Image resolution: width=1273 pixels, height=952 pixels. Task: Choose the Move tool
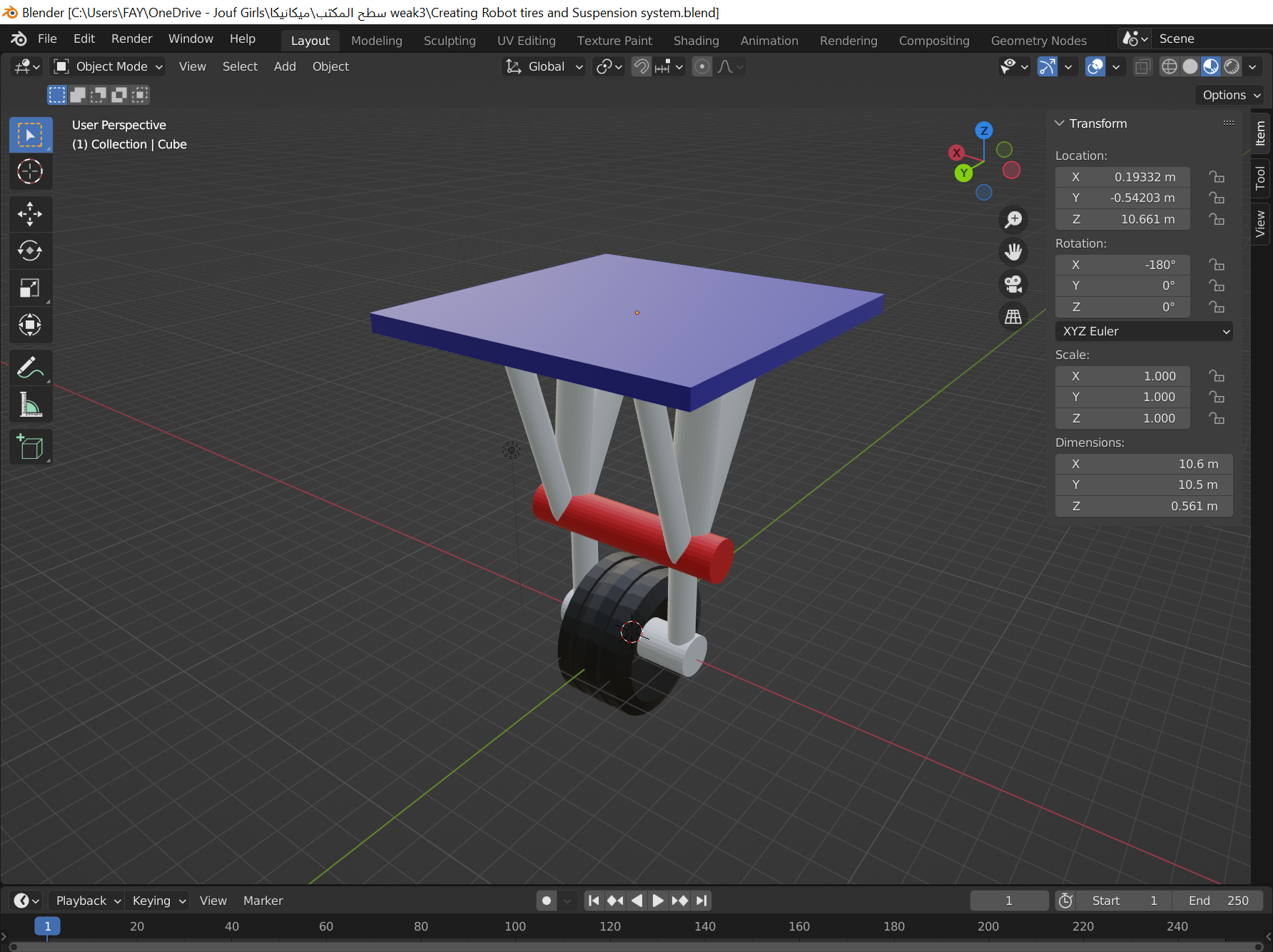click(30, 214)
